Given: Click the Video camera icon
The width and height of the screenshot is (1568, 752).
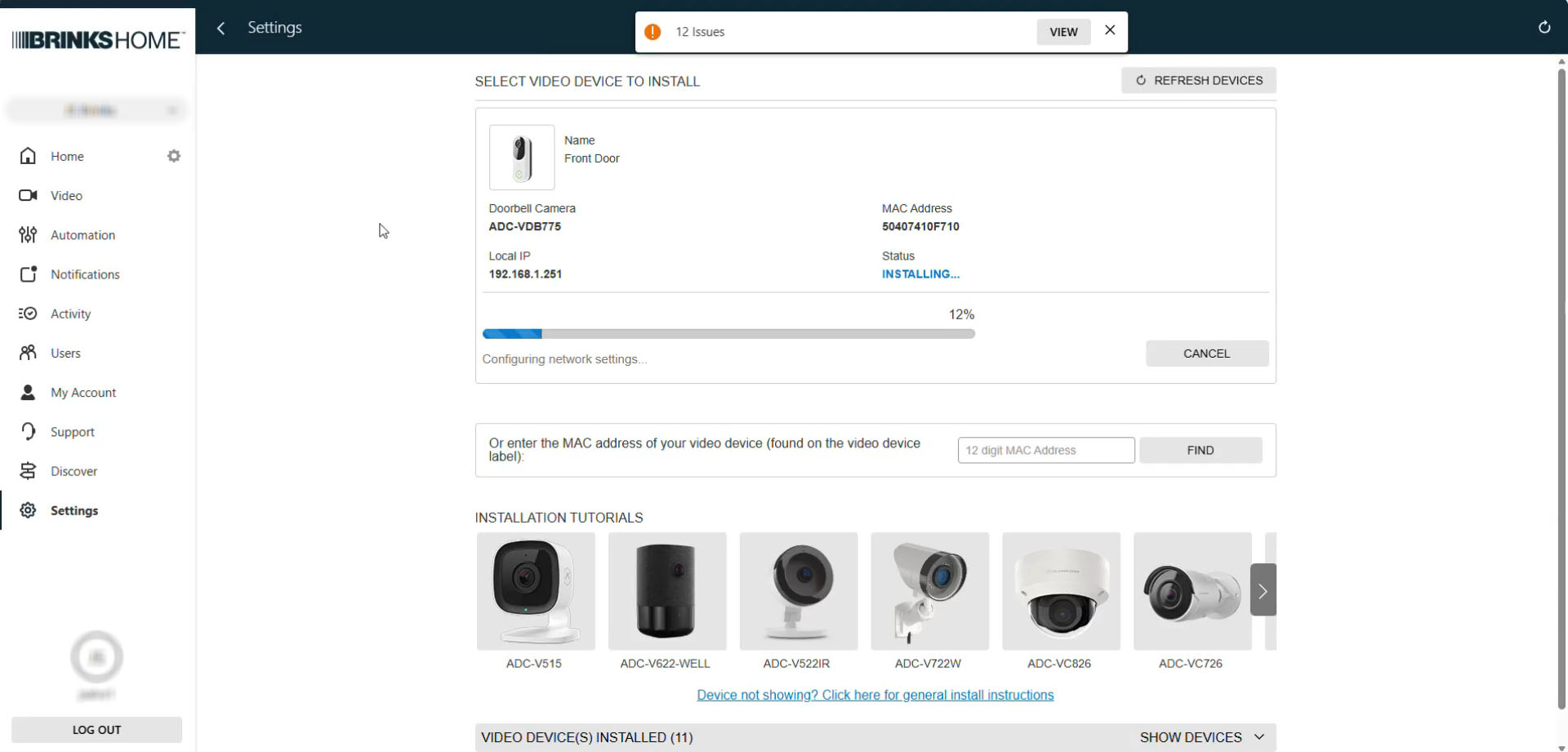Looking at the screenshot, I should (x=28, y=195).
